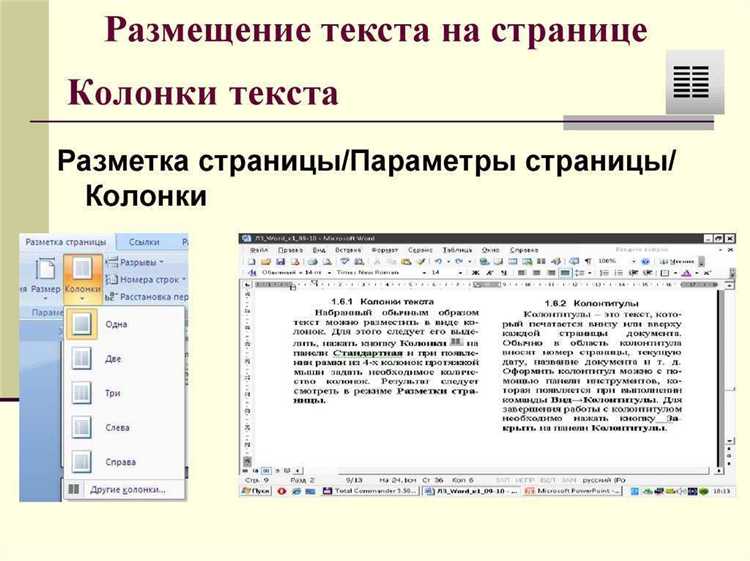Click the outside borders icon
Screen dimensions: 750x561
point(664,273)
